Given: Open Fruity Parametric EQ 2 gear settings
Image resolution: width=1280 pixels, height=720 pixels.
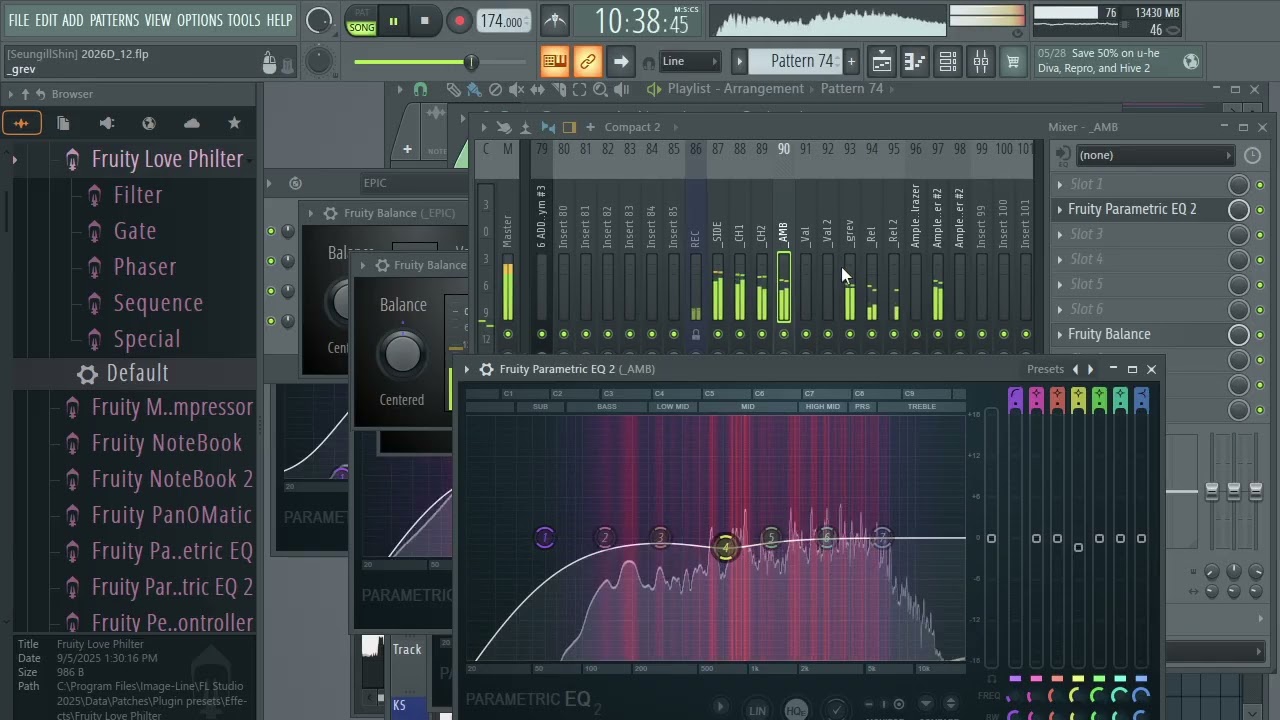Looking at the screenshot, I should [x=487, y=369].
